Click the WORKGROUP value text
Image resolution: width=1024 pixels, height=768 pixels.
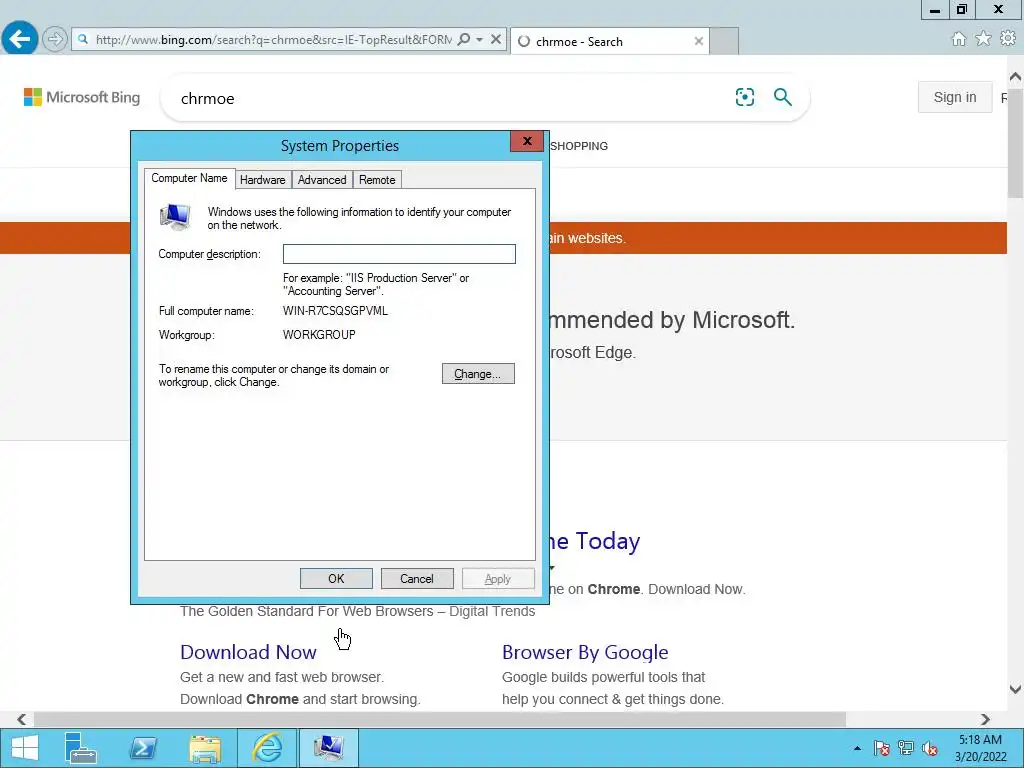(x=319, y=335)
